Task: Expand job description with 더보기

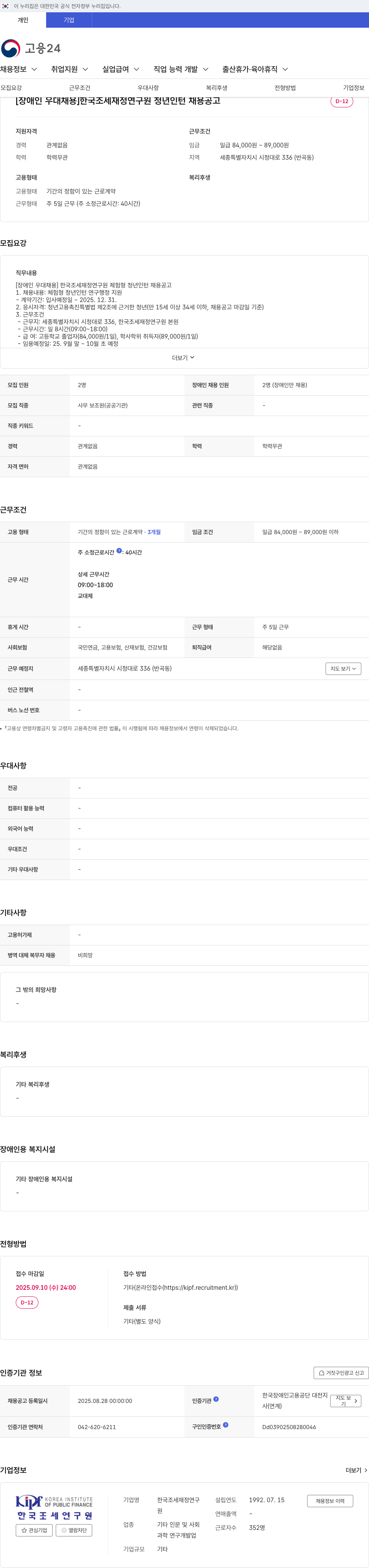Action: click(184, 358)
